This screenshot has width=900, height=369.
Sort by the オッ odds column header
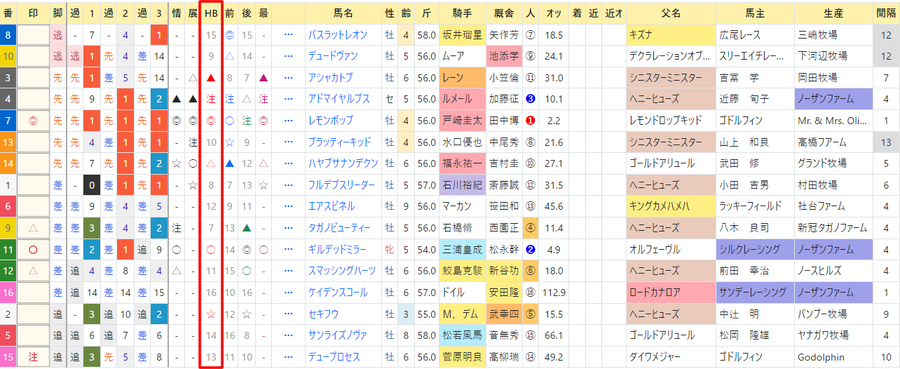click(x=553, y=13)
